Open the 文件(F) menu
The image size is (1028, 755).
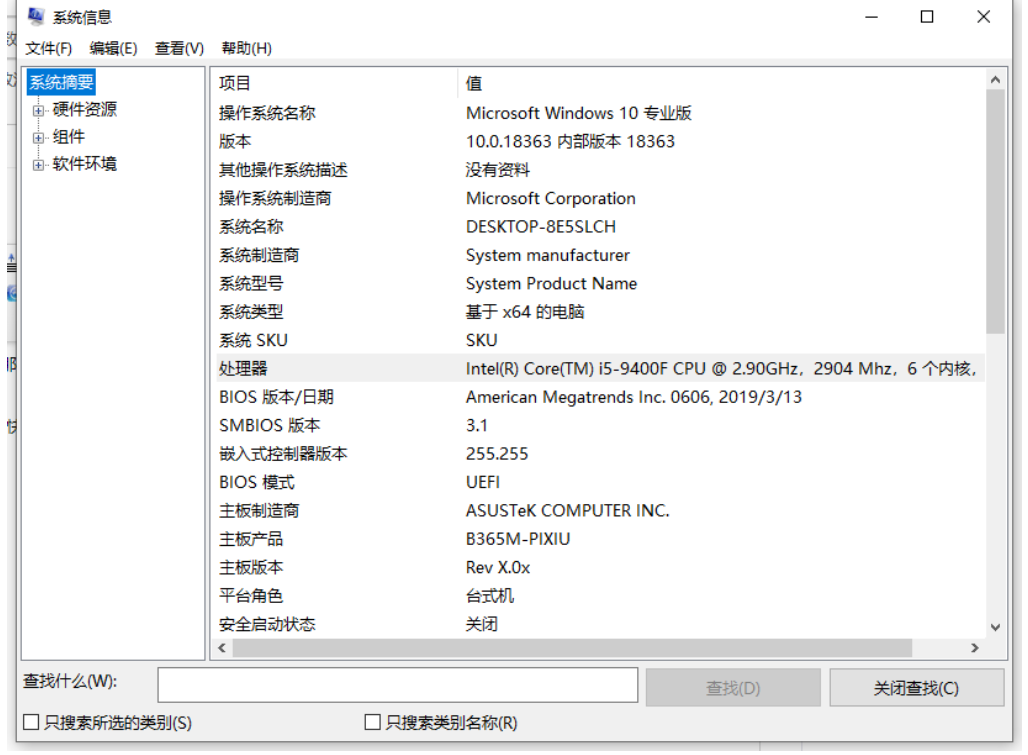tap(48, 48)
